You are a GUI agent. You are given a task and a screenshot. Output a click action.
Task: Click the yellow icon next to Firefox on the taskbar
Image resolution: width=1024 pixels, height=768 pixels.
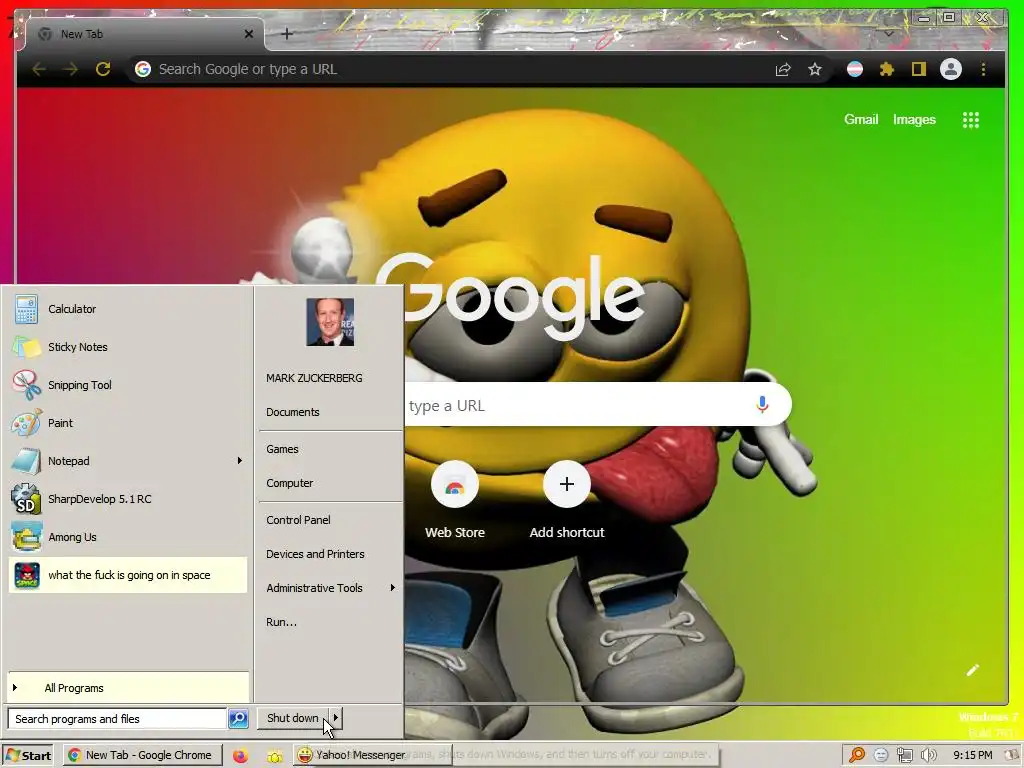[x=274, y=756]
